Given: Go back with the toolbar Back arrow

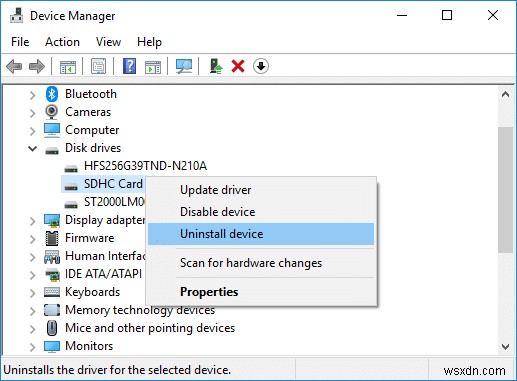Looking at the screenshot, I should tap(14, 66).
